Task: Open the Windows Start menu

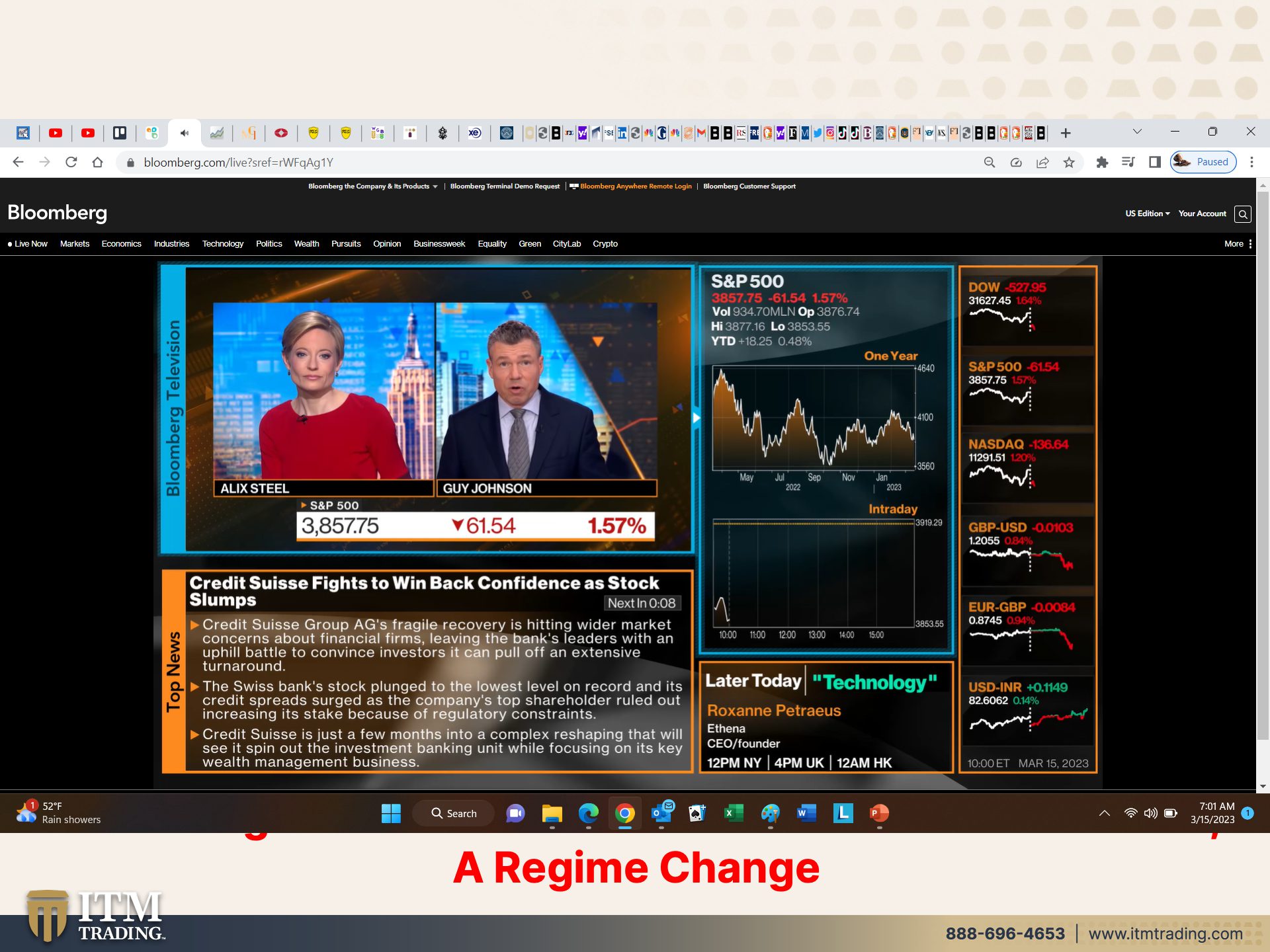Action: coord(391,813)
